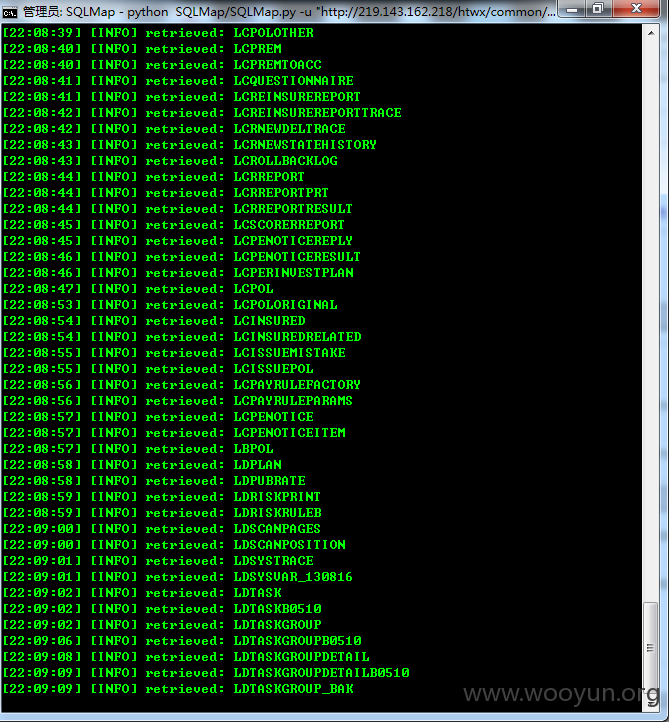Select the line LCRNEWDELTRACE

[174, 129]
